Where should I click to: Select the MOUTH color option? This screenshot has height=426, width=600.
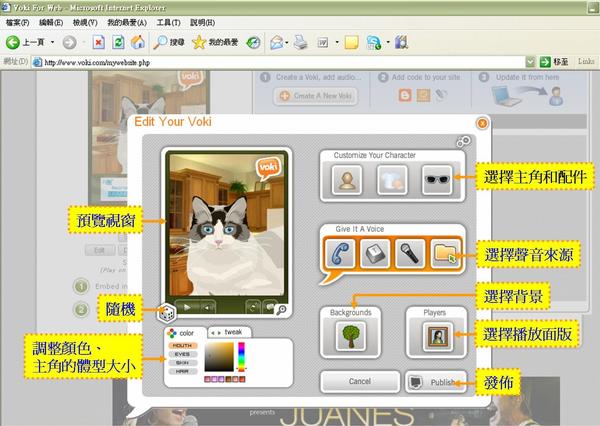coord(183,345)
